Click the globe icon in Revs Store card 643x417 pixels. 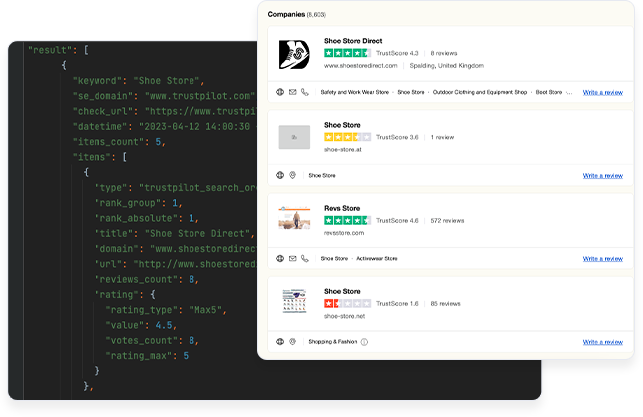[280, 259]
